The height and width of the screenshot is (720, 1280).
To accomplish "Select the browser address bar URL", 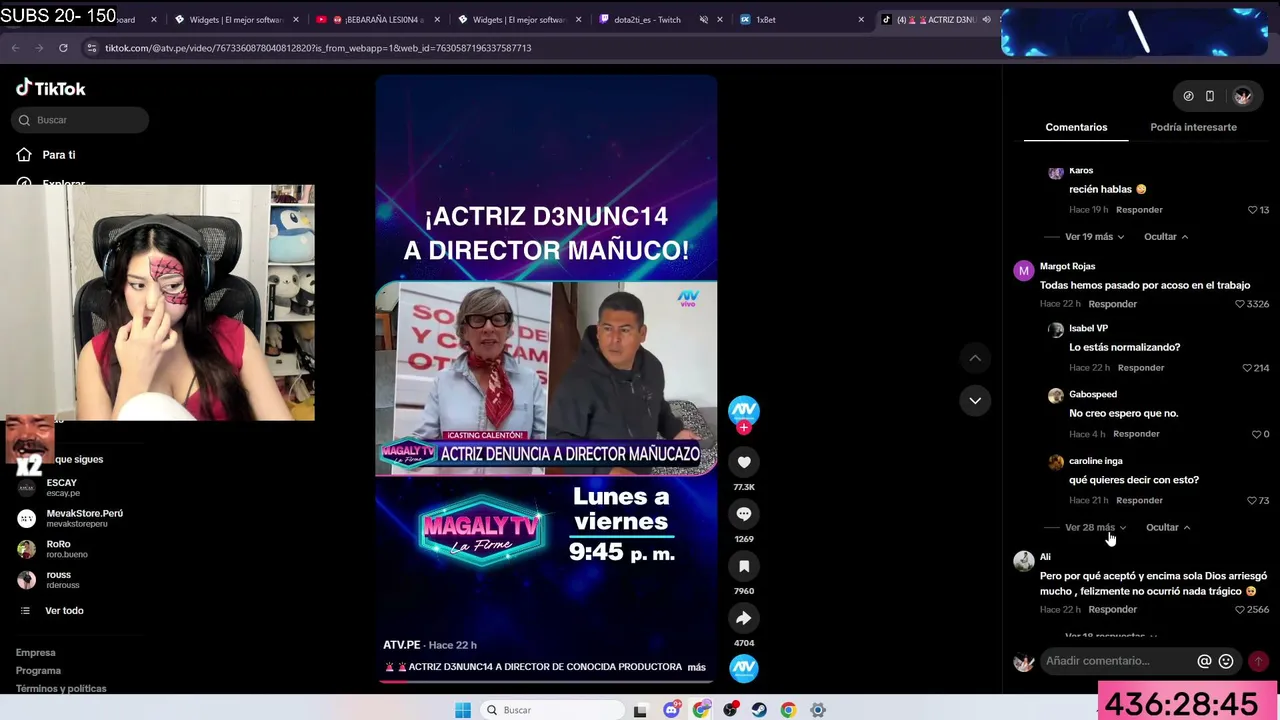I will (318, 48).
